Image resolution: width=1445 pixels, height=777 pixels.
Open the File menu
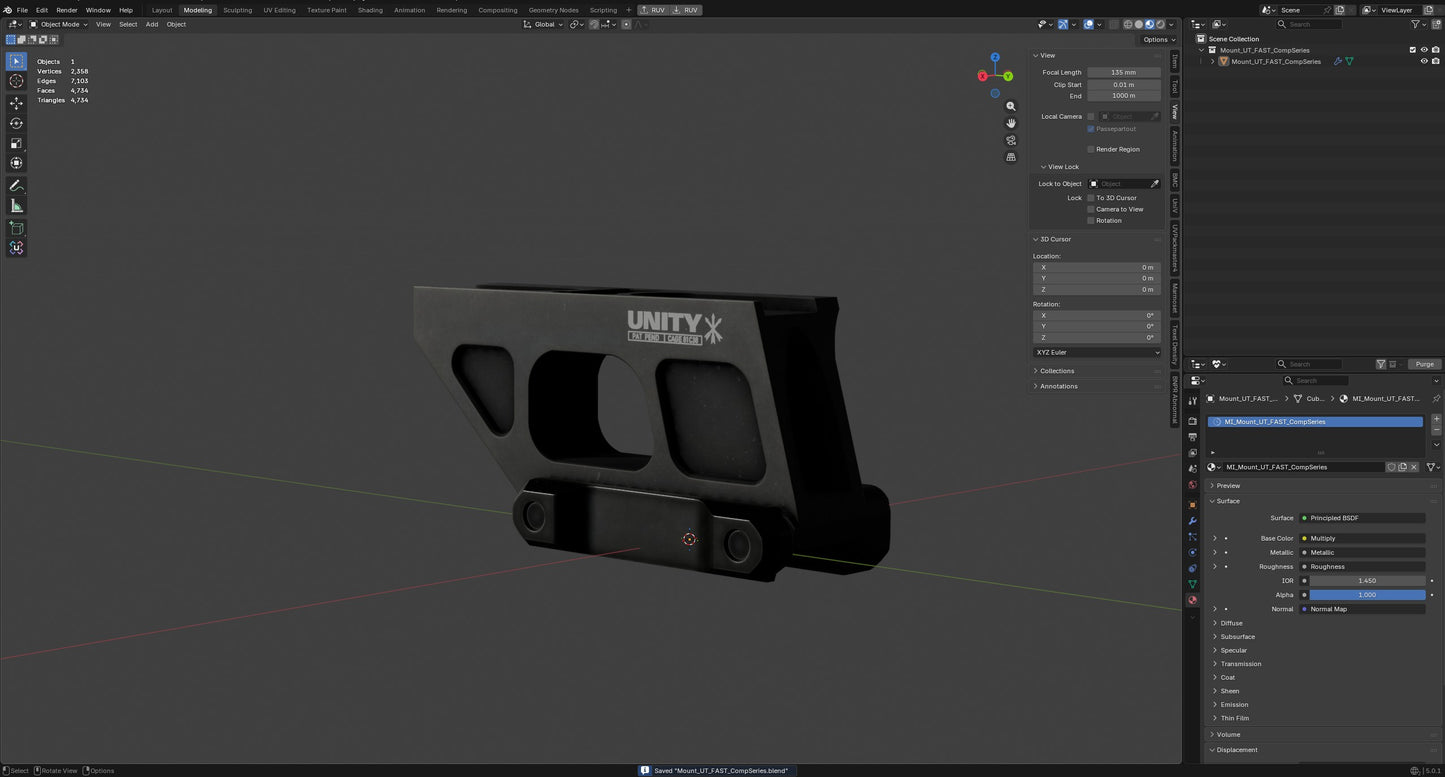click(22, 10)
